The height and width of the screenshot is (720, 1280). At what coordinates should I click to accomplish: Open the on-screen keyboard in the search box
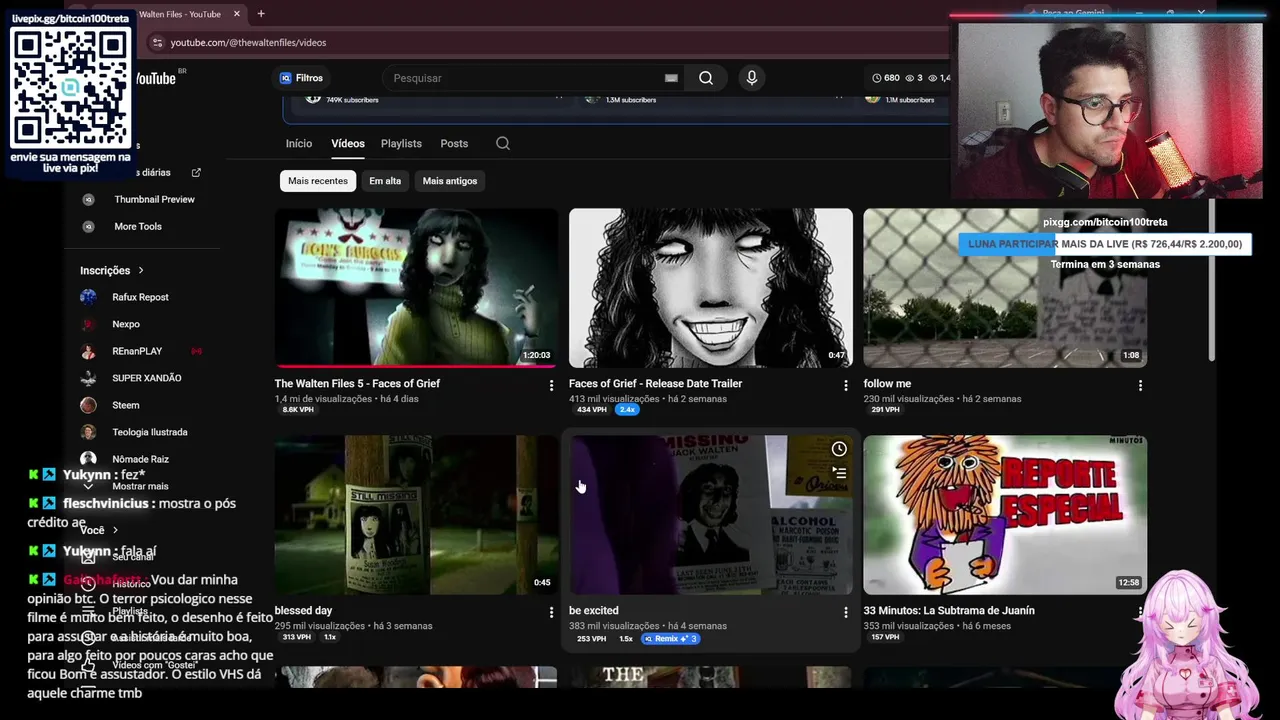tap(671, 78)
